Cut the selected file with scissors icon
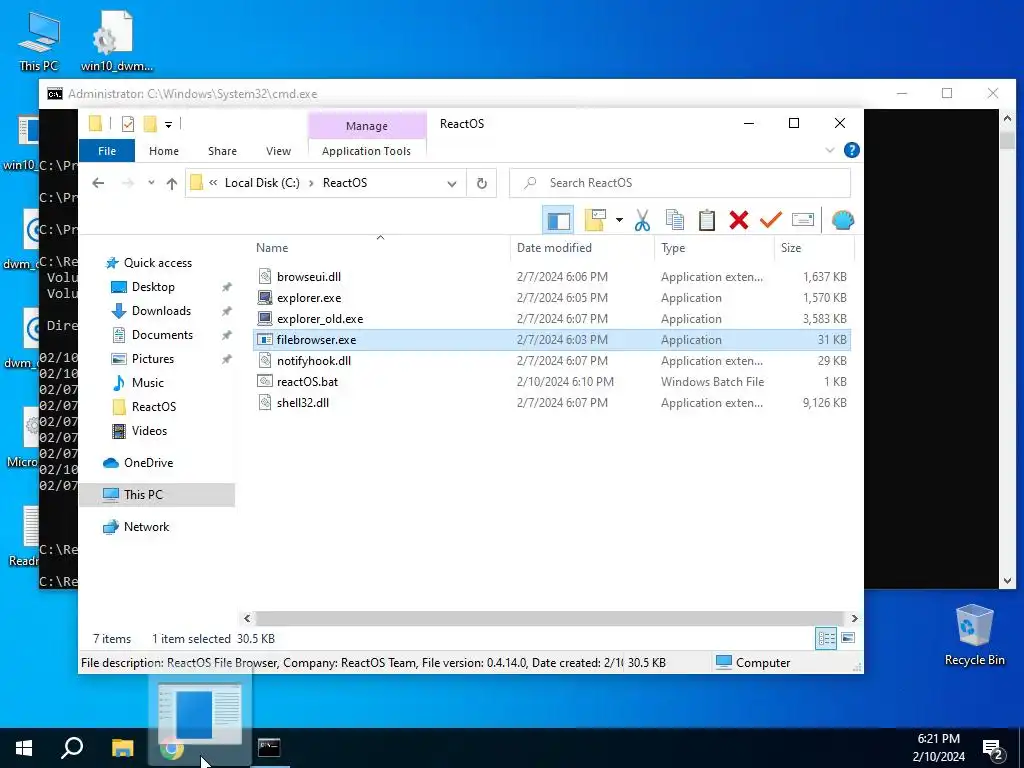This screenshot has height=768, width=1024. [642, 220]
